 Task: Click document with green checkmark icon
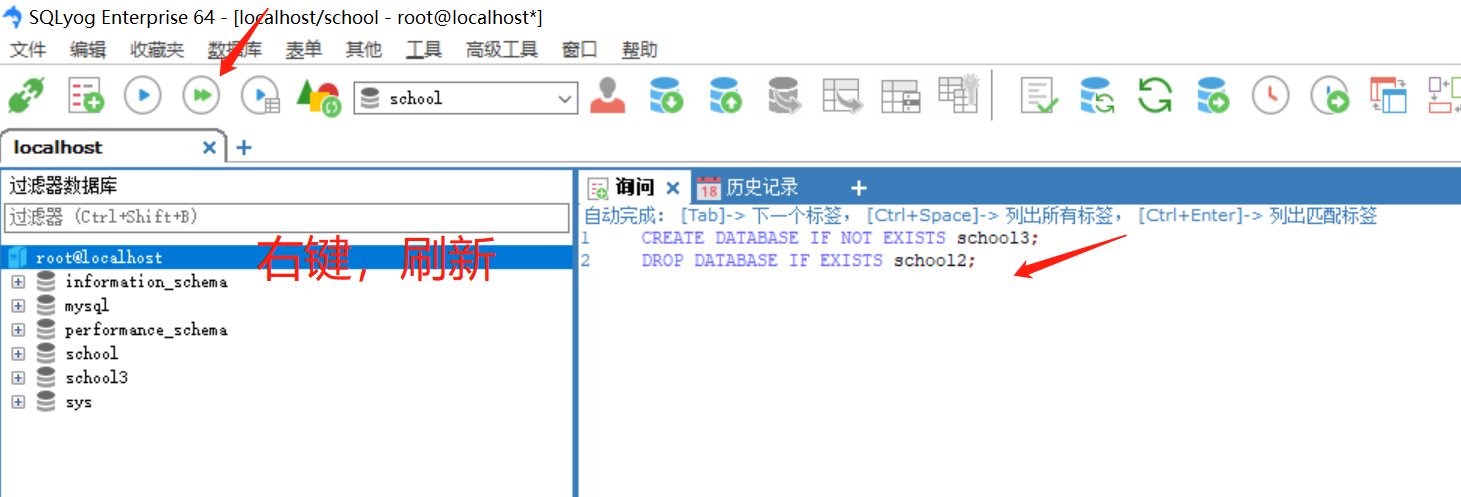click(x=1039, y=96)
